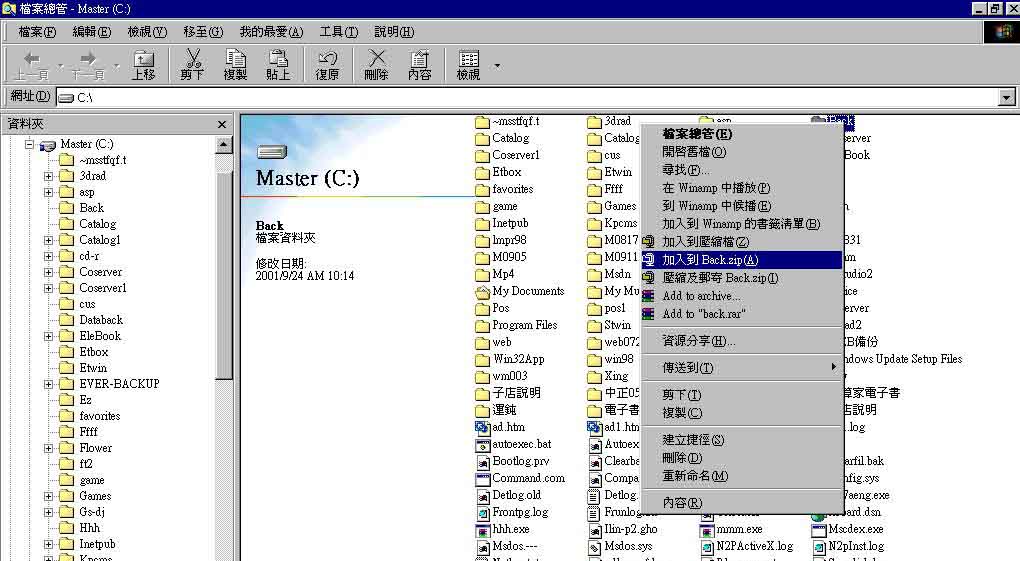
Task: Open the address bar dropdown arrow
Action: point(1007,97)
